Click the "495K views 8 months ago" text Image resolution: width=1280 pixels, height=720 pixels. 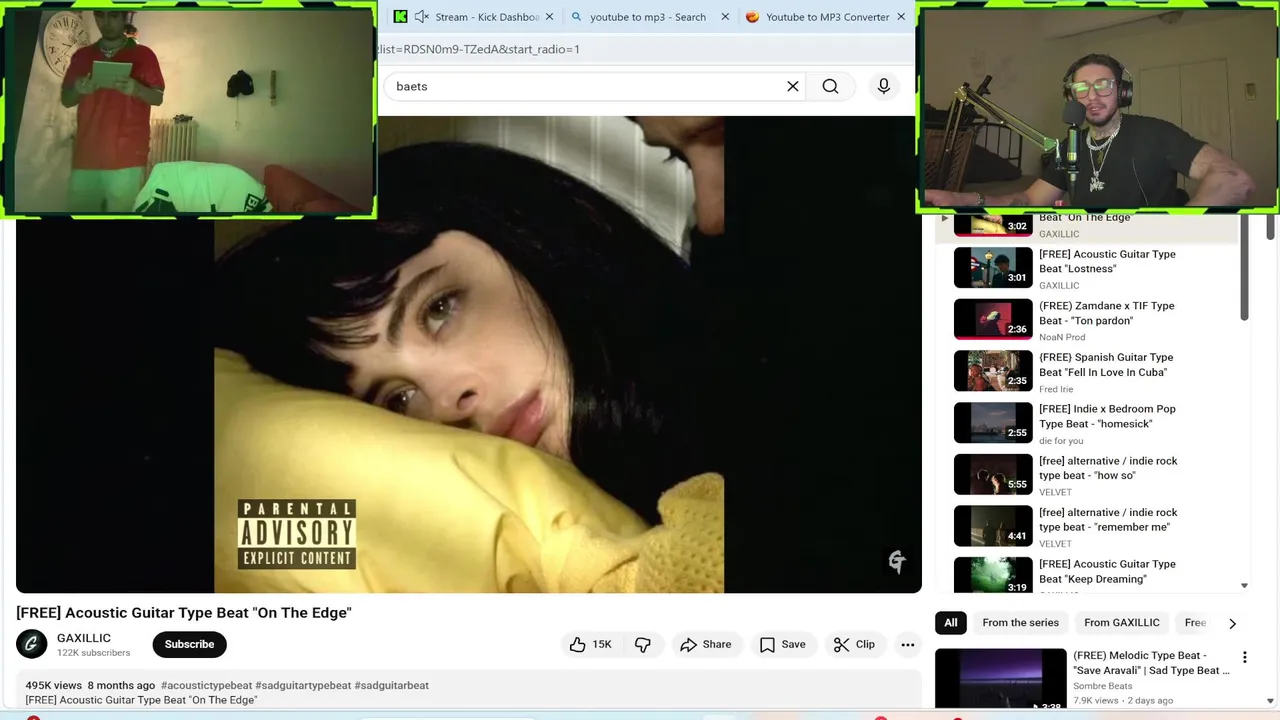click(x=90, y=686)
